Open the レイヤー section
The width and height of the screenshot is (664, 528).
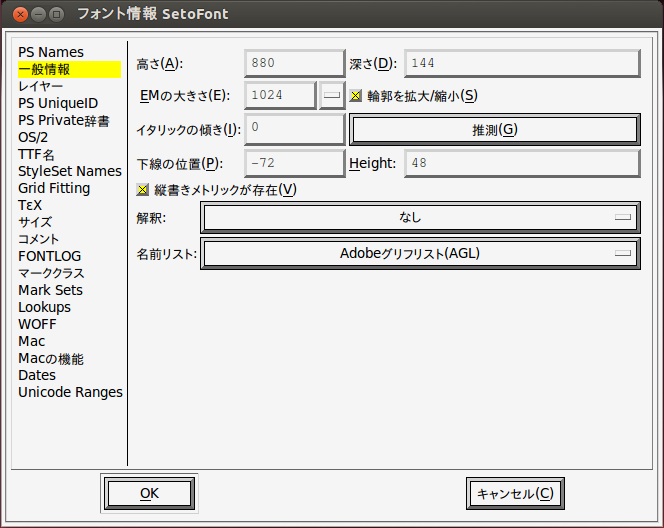(x=41, y=86)
